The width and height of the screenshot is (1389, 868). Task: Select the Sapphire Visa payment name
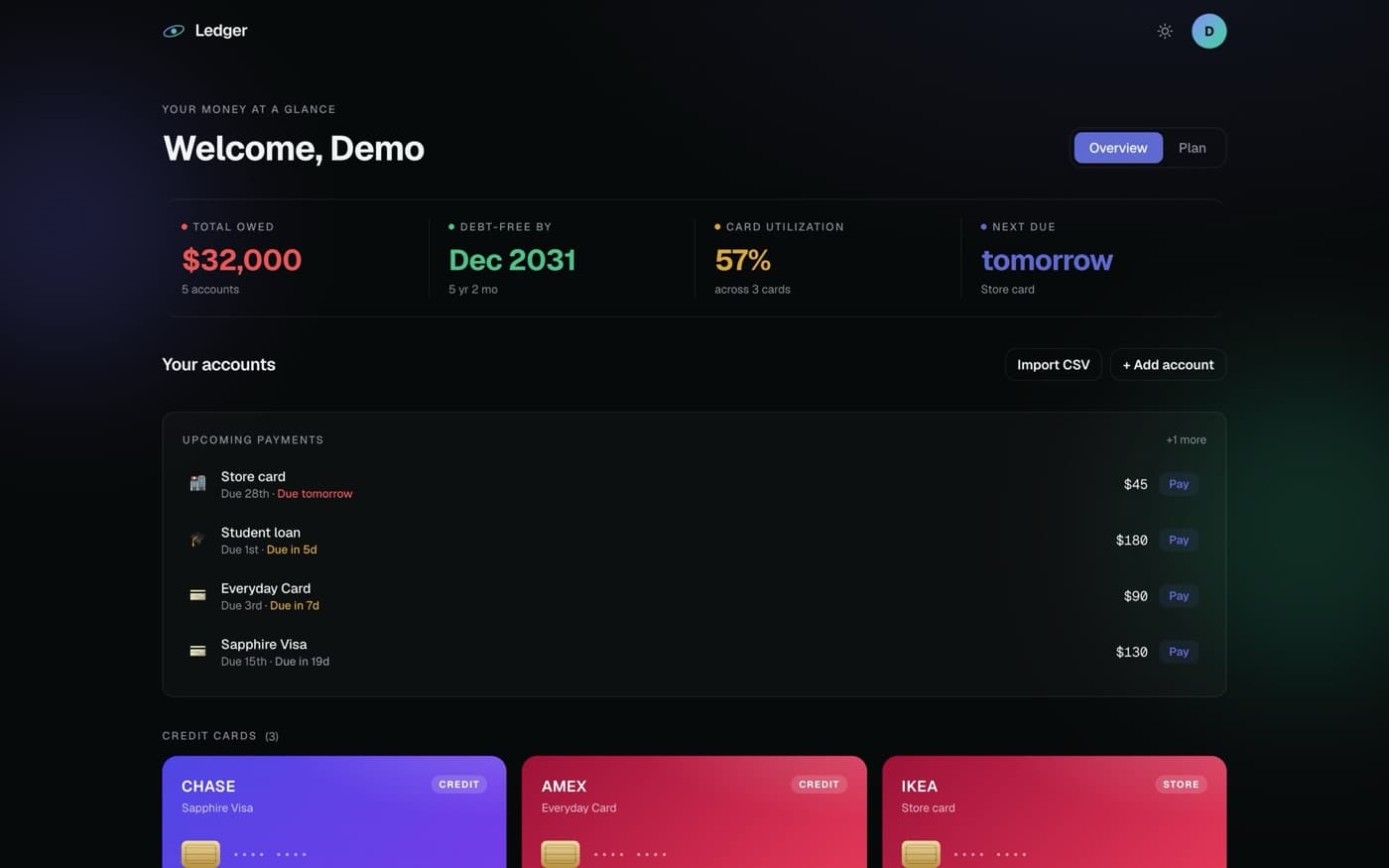tap(264, 644)
